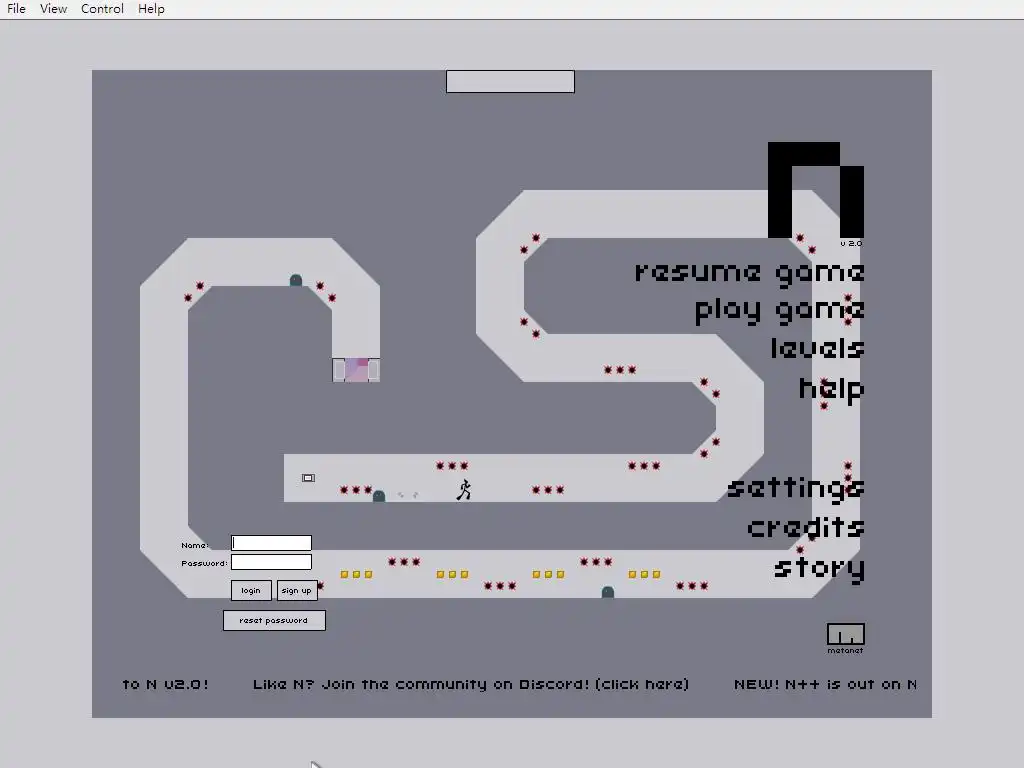Click the floor guard near the ninja

click(379, 496)
